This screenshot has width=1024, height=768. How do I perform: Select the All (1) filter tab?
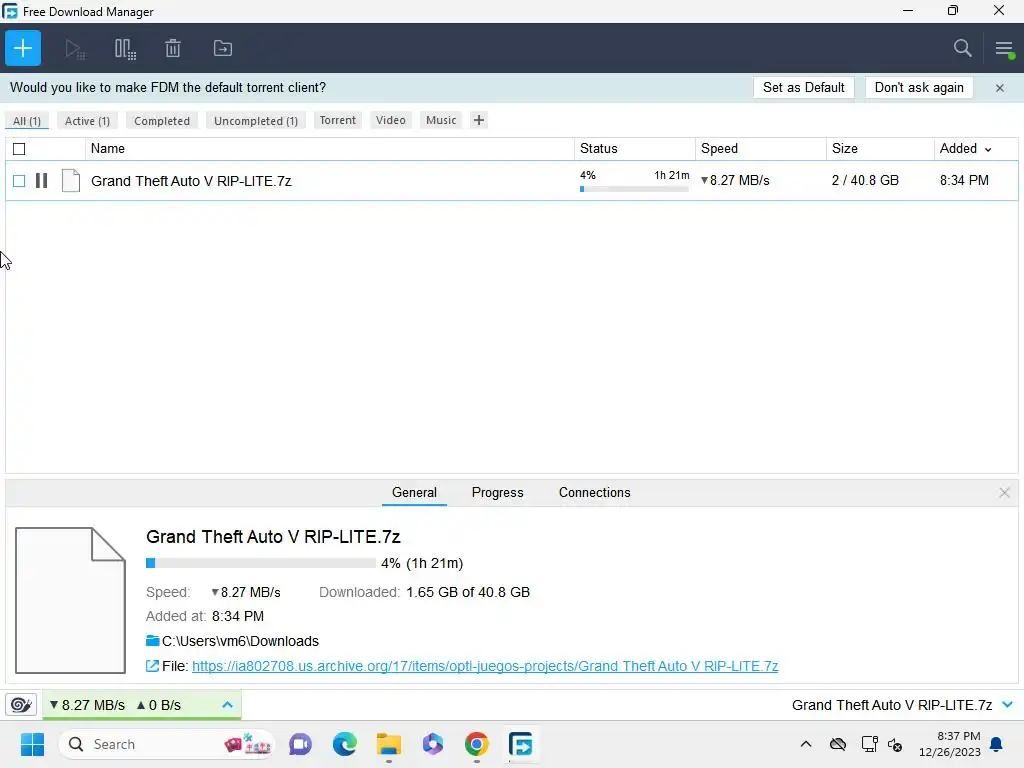click(27, 121)
